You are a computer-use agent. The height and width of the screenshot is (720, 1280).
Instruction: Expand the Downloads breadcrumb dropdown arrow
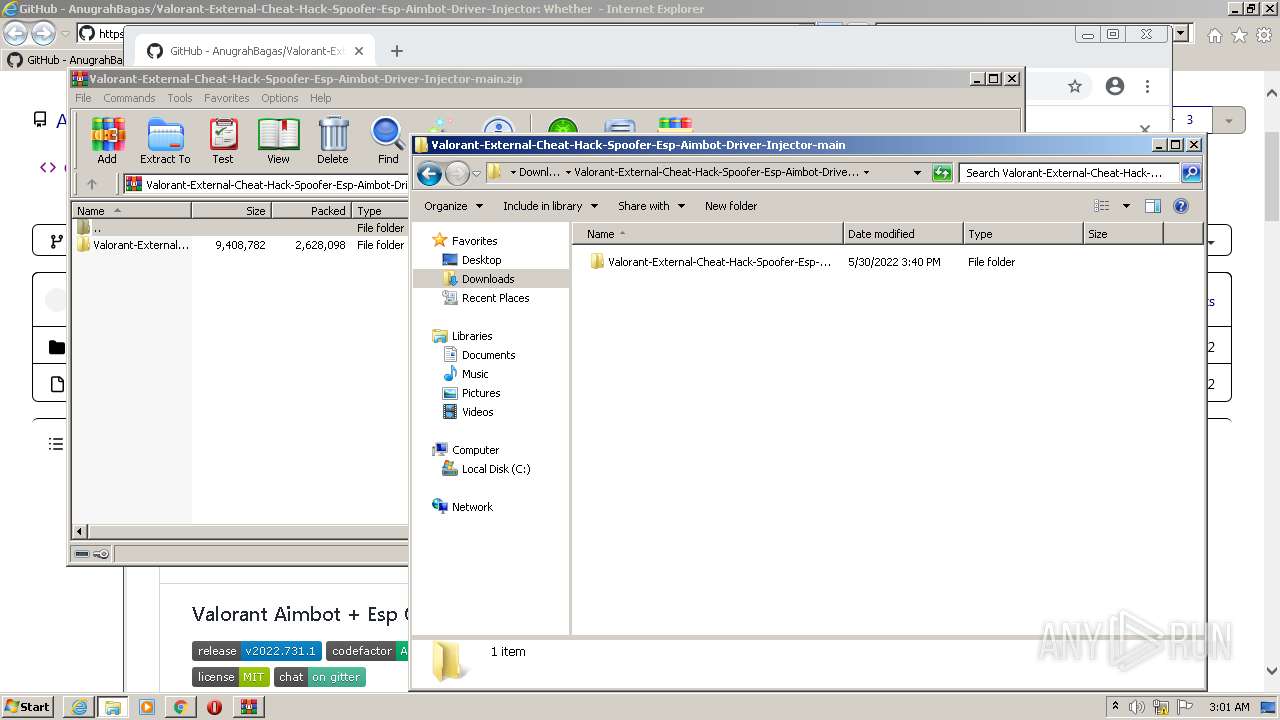coord(567,172)
